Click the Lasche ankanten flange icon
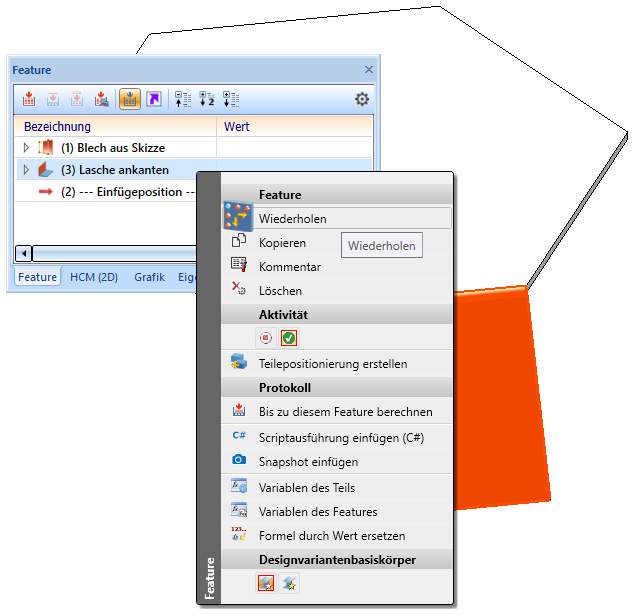633x615 pixels. click(46, 169)
